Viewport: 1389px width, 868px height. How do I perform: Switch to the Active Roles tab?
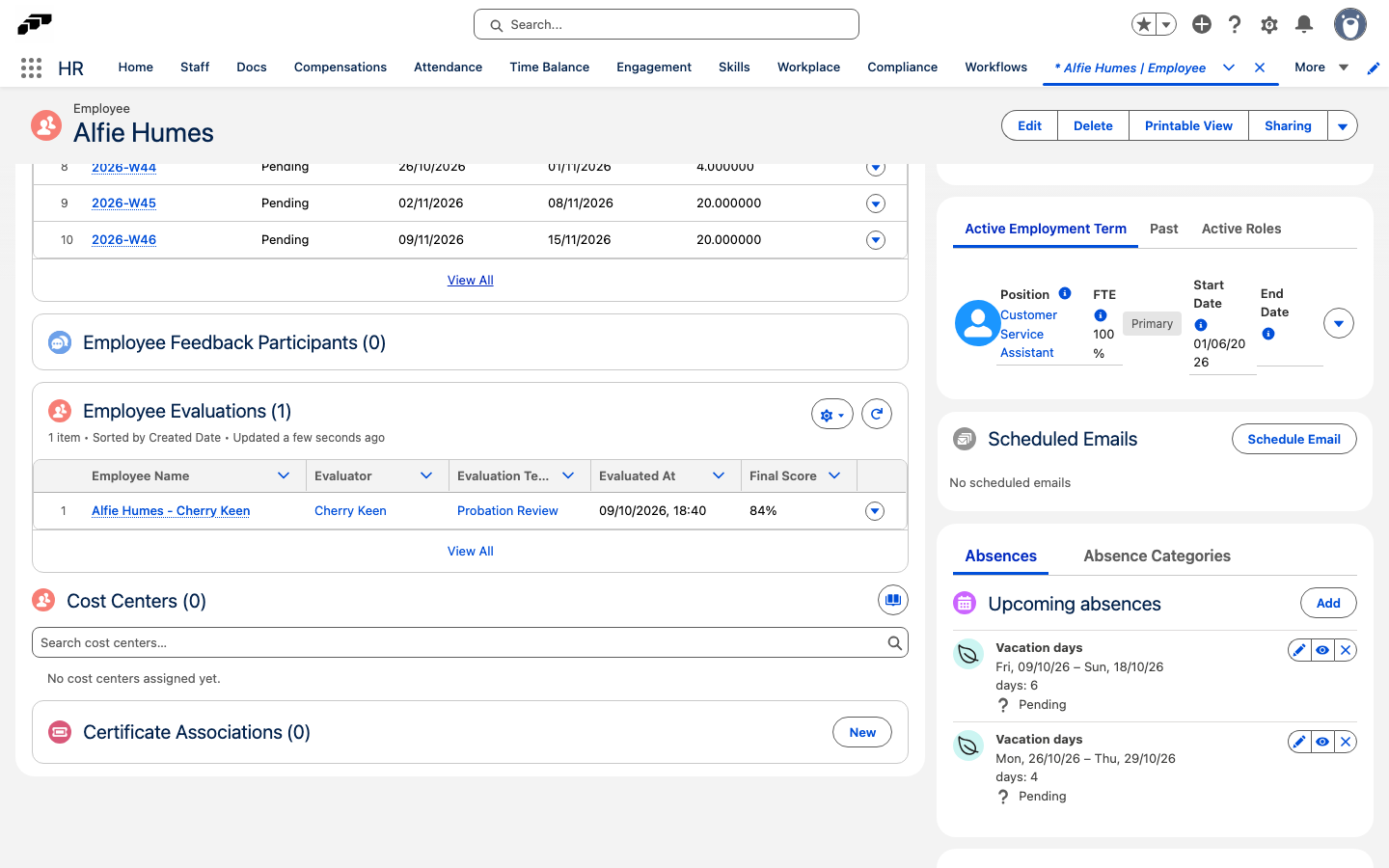(x=1241, y=229)
